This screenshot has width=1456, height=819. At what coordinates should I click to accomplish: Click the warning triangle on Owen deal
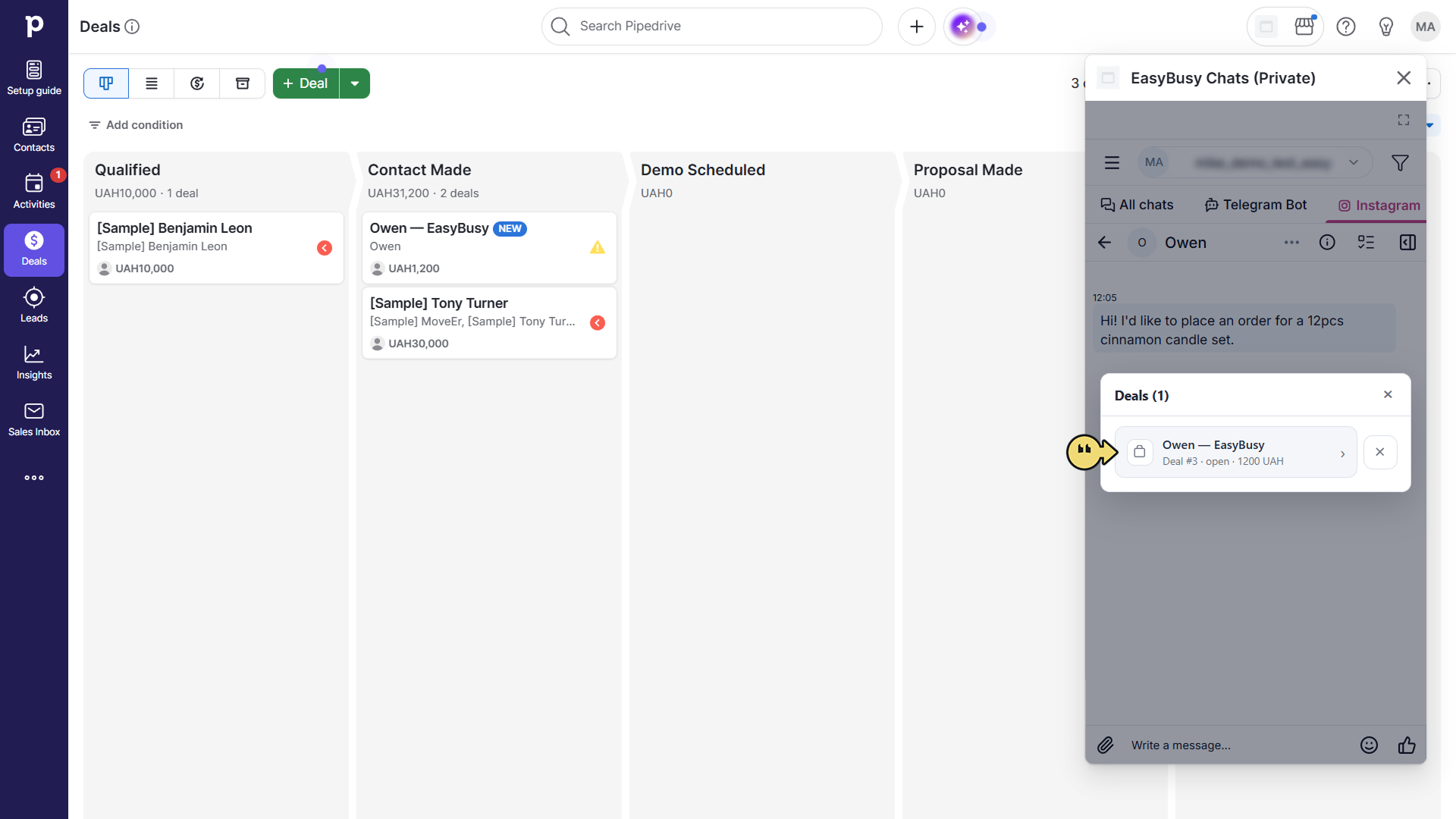click(x=598, y=247)
